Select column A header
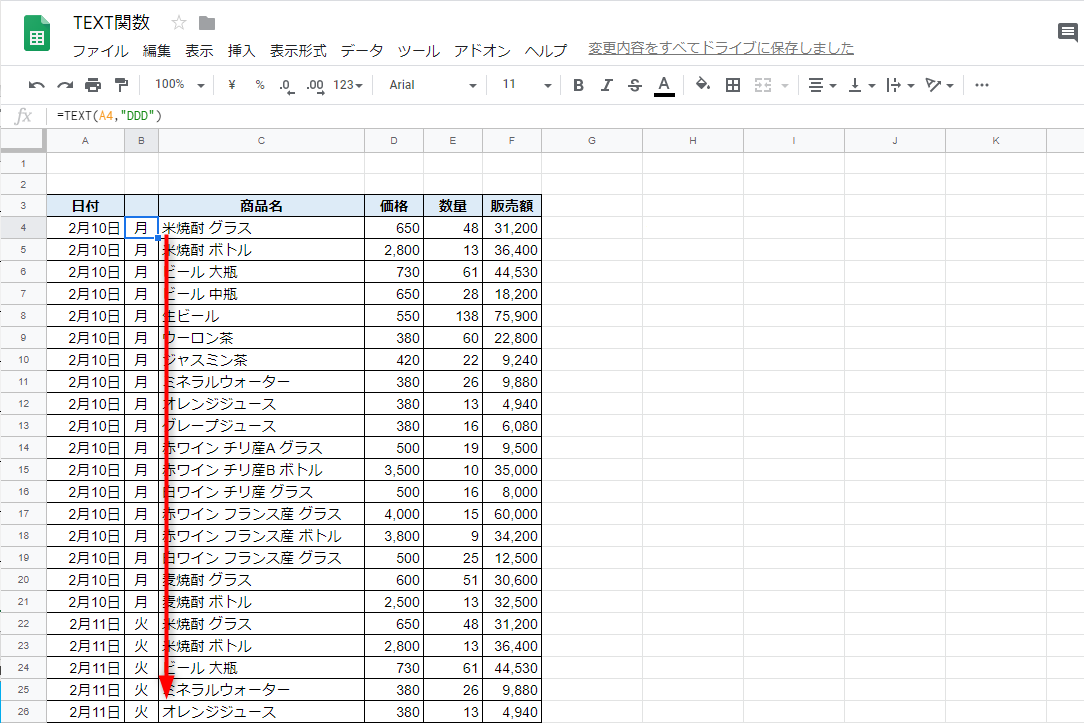1084x723 pixels. coord(85,140)
